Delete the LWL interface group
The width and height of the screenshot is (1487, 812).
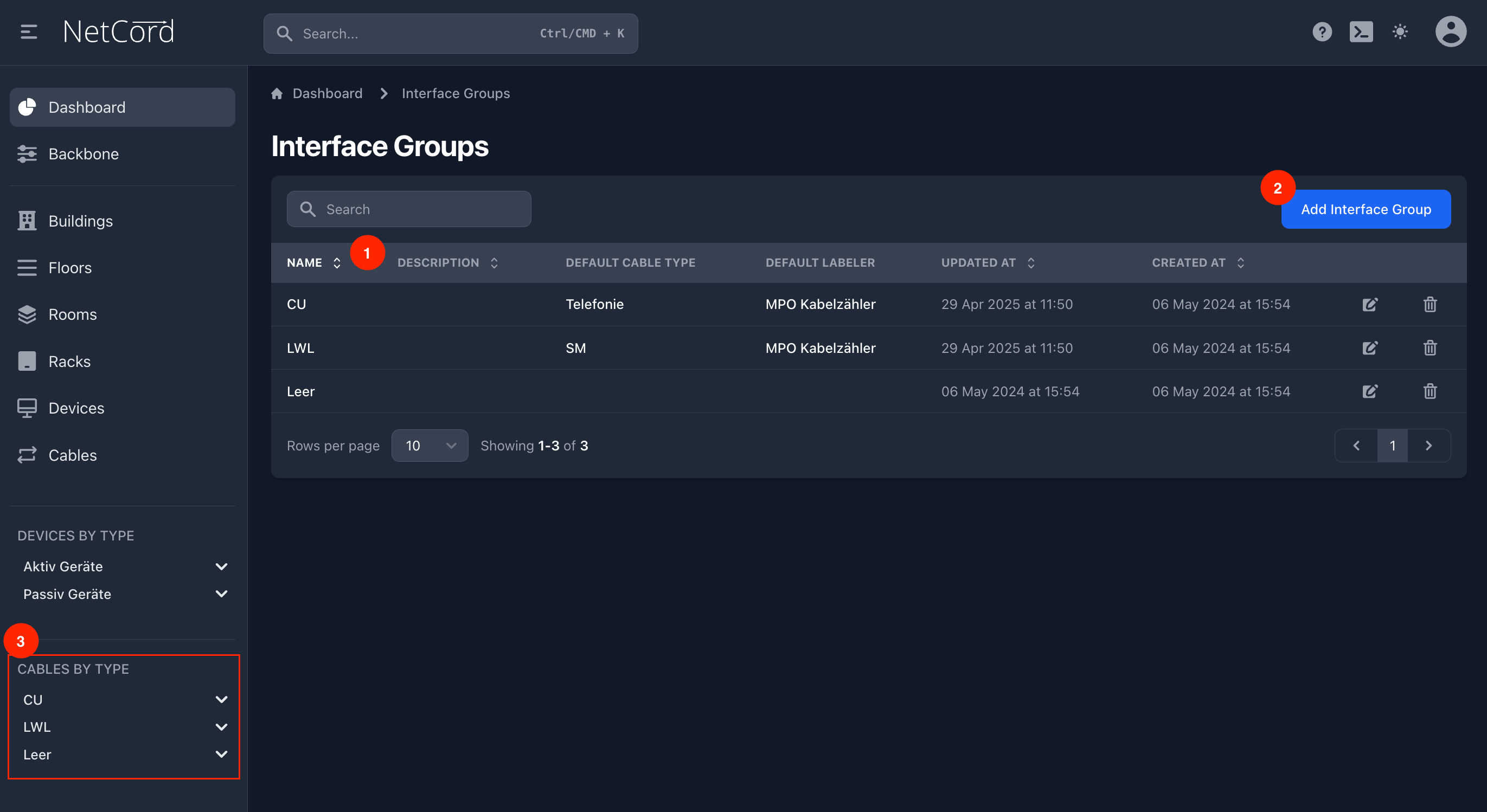[x=1430, y=348]
